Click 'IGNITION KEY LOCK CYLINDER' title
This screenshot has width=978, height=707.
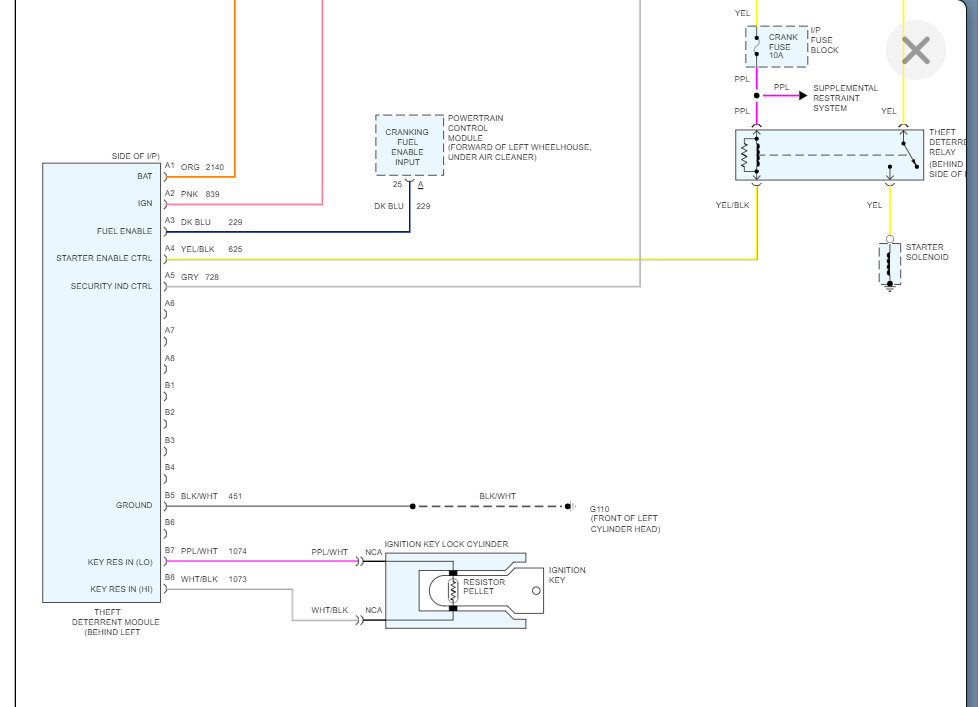446,544
